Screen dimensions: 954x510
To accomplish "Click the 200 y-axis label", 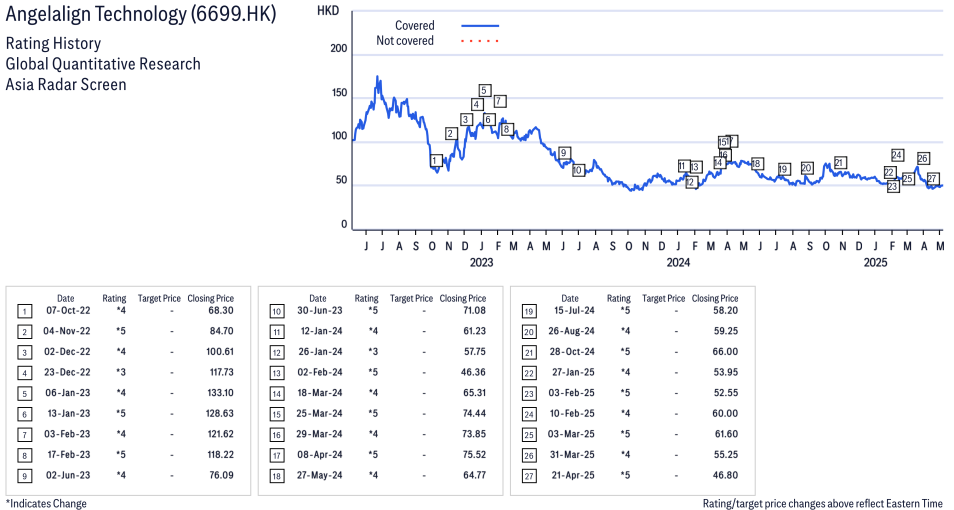I will (x=339, y=49).
